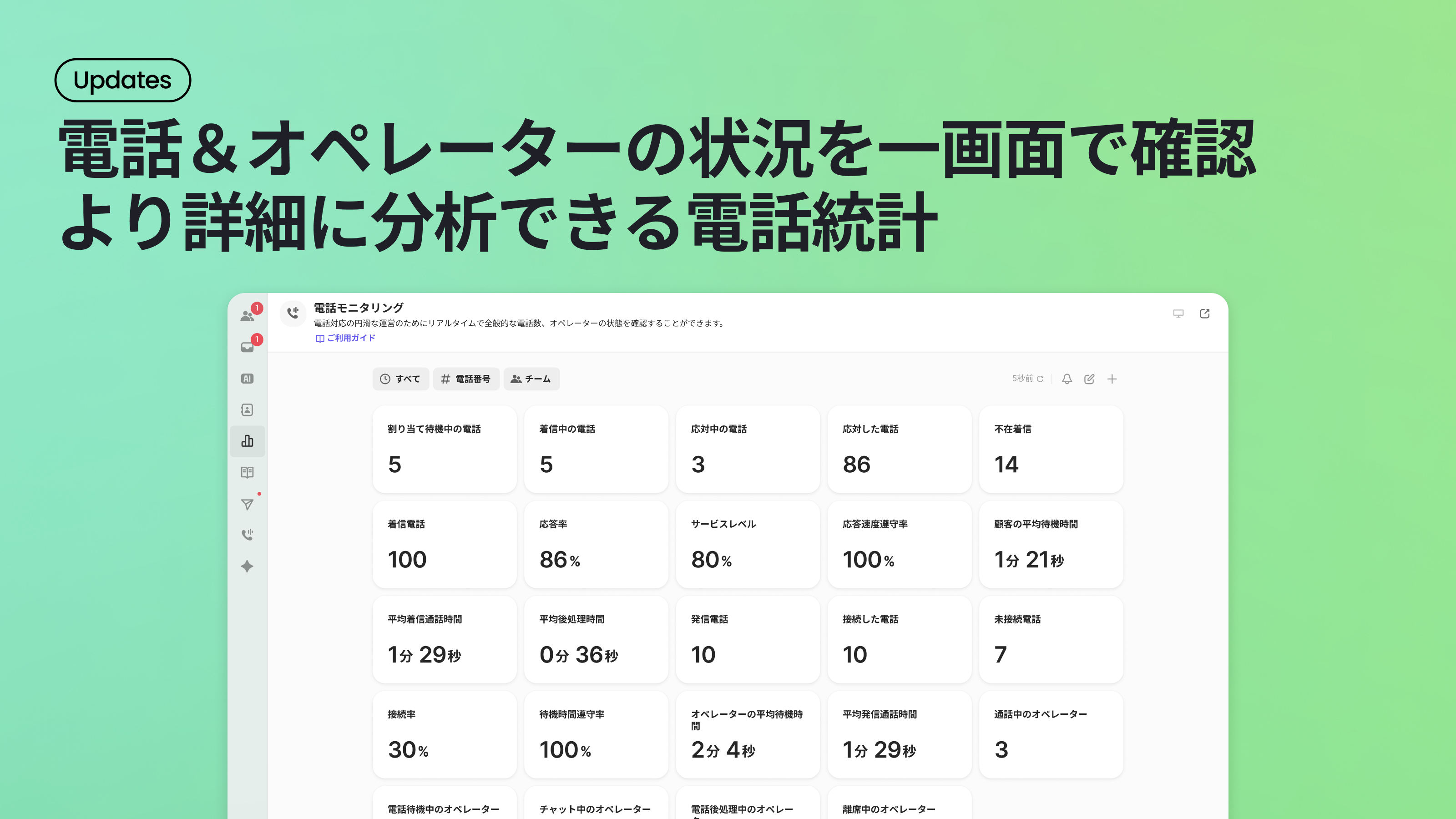Click the 着信電話 card showing 100
Viewport: 1456px width, 819px height.
pyautogui.click(x=444, y=544)
